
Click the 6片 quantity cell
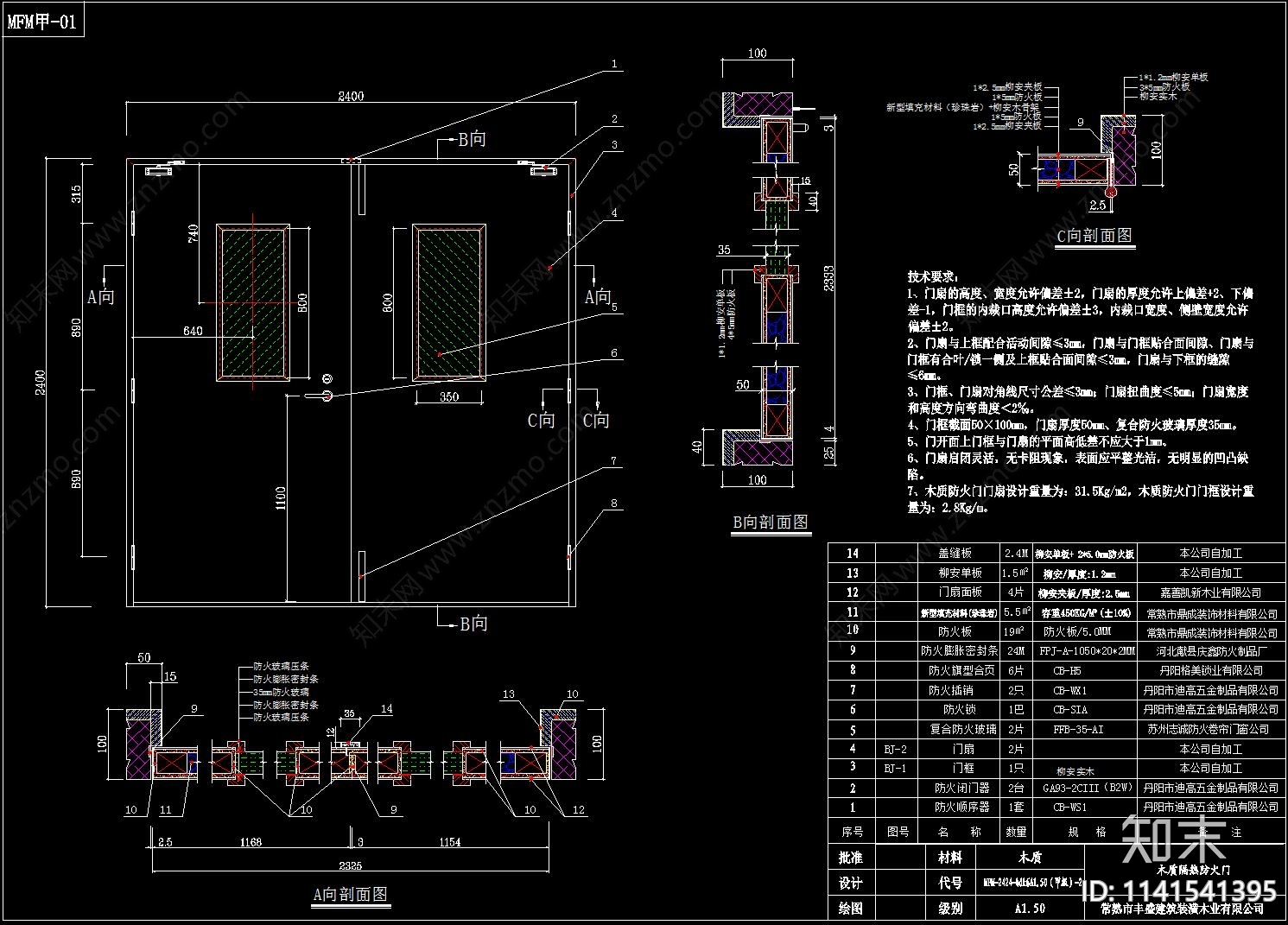point(1015,670)
